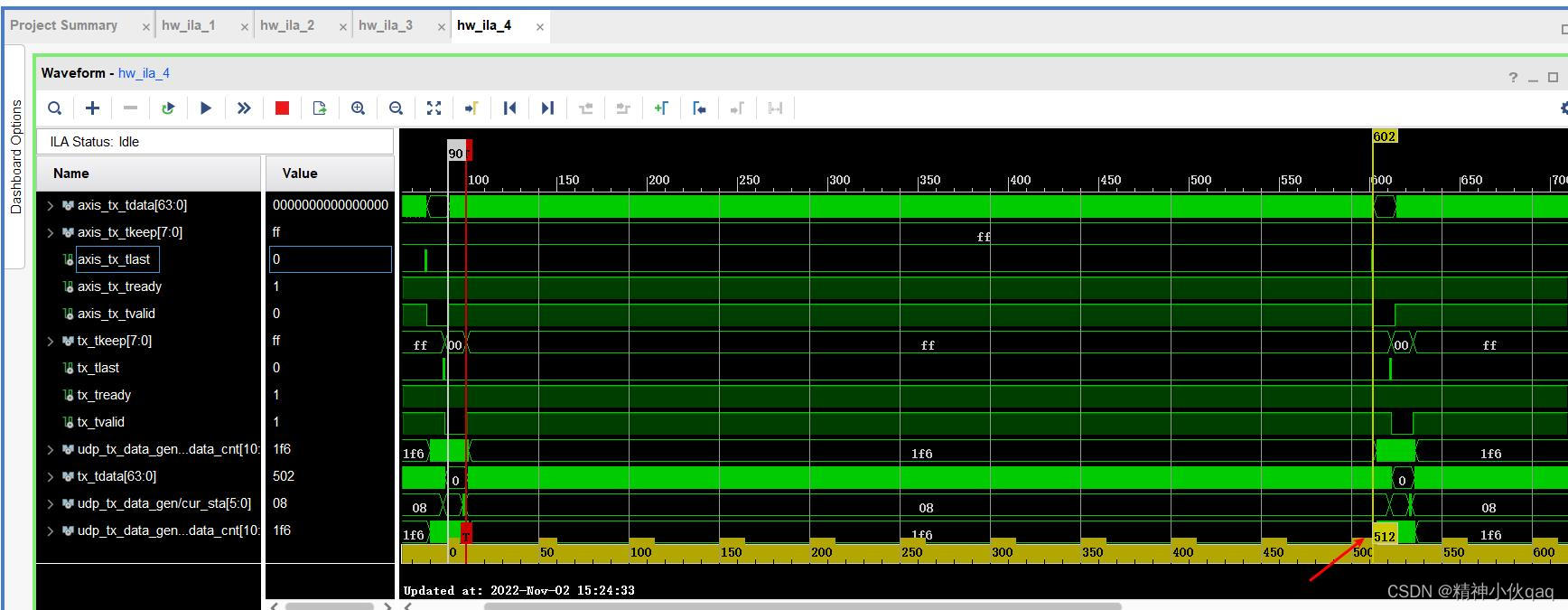Close the hw_ila_2 tab
The height and width of the screenshot is (610, 1568).
343,27
